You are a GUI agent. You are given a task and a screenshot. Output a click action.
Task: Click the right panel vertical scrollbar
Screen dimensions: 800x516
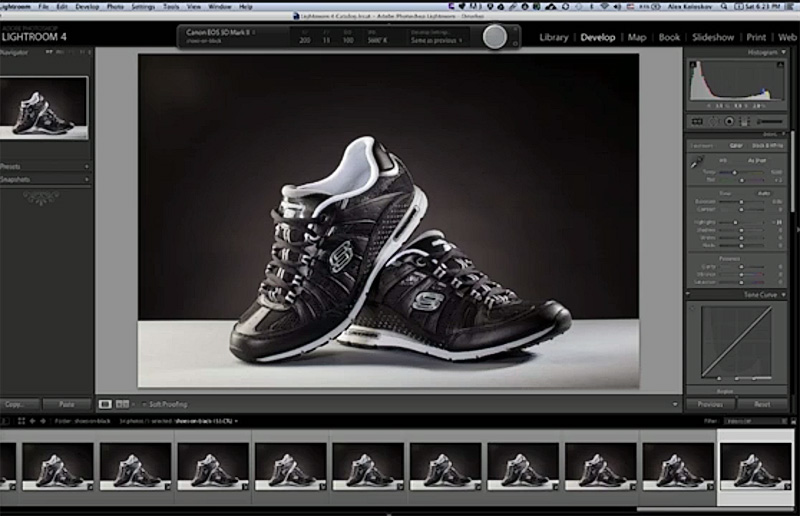[x=792, y=171]
